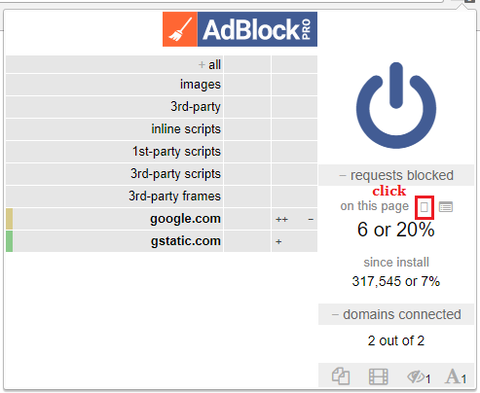Click the letter A remote fonts icon
480x393 pixels.
click(456, 377)
